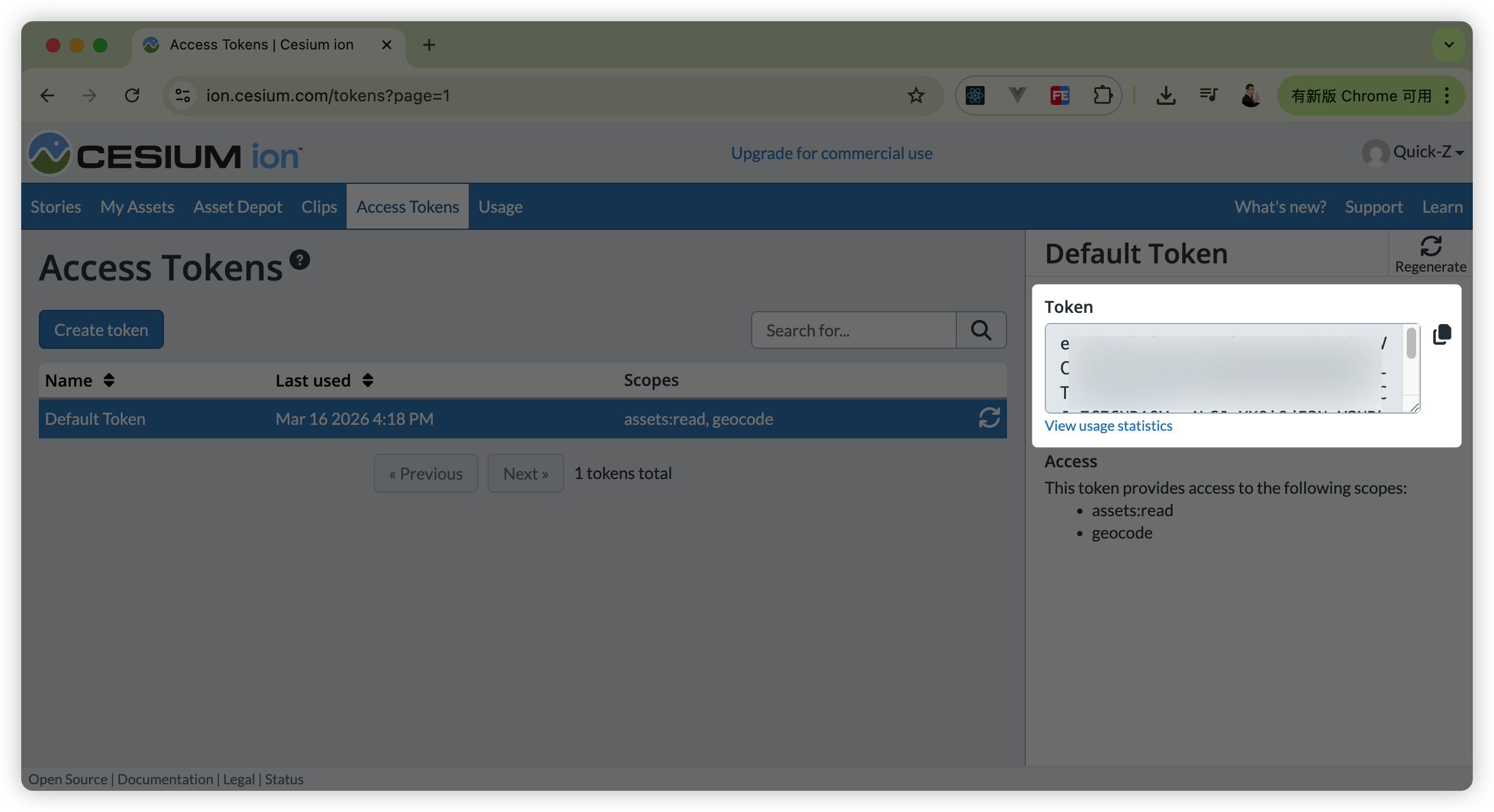Click the search magnifier button
1494x812 pixels.
(981, 330)
